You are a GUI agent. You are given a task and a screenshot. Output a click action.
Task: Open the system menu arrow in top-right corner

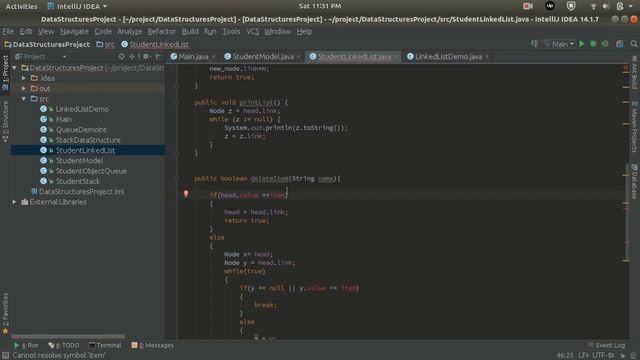[631, 6]
